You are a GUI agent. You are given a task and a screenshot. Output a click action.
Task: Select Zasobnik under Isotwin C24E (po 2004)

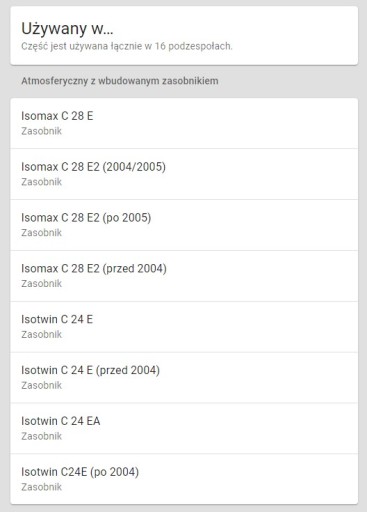(42, 487)
